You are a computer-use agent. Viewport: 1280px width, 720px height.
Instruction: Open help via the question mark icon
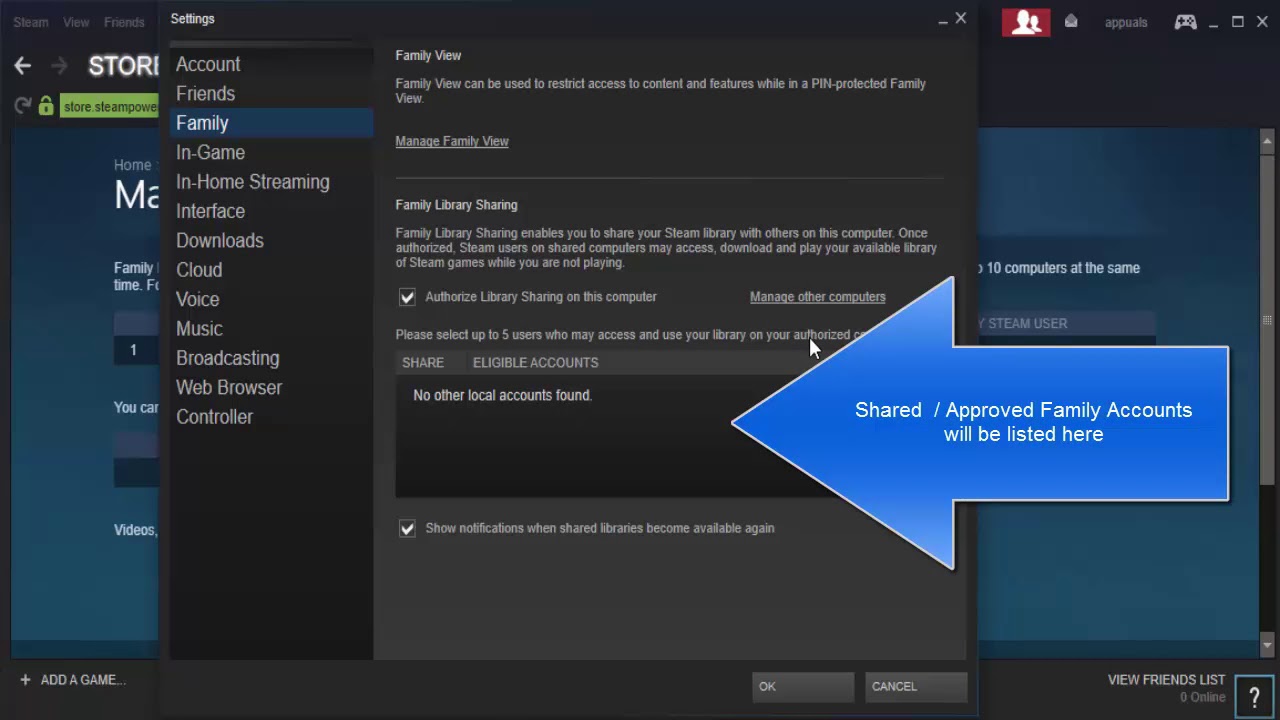[x=1254, y=698]
